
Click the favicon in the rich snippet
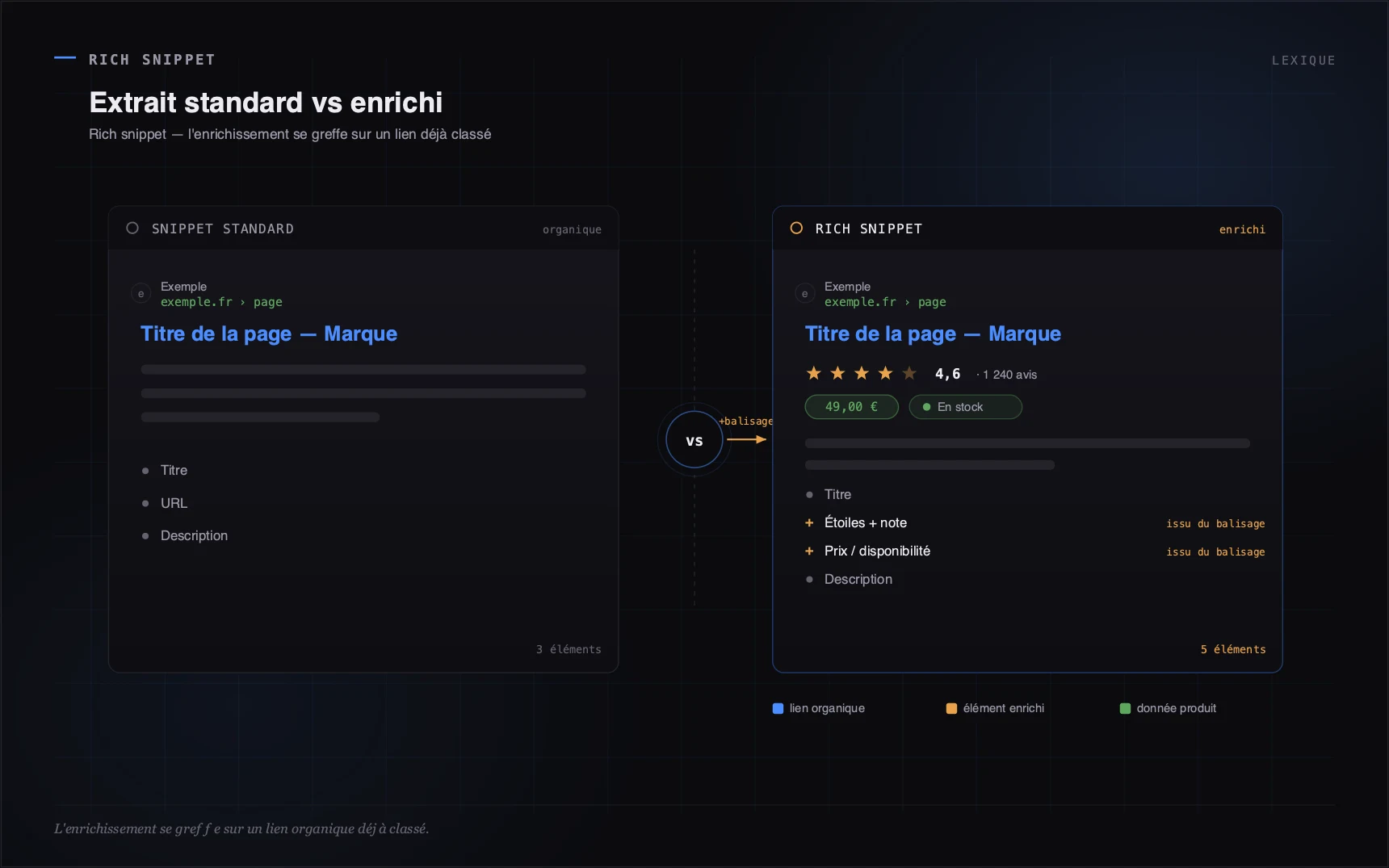coord(804,294)
